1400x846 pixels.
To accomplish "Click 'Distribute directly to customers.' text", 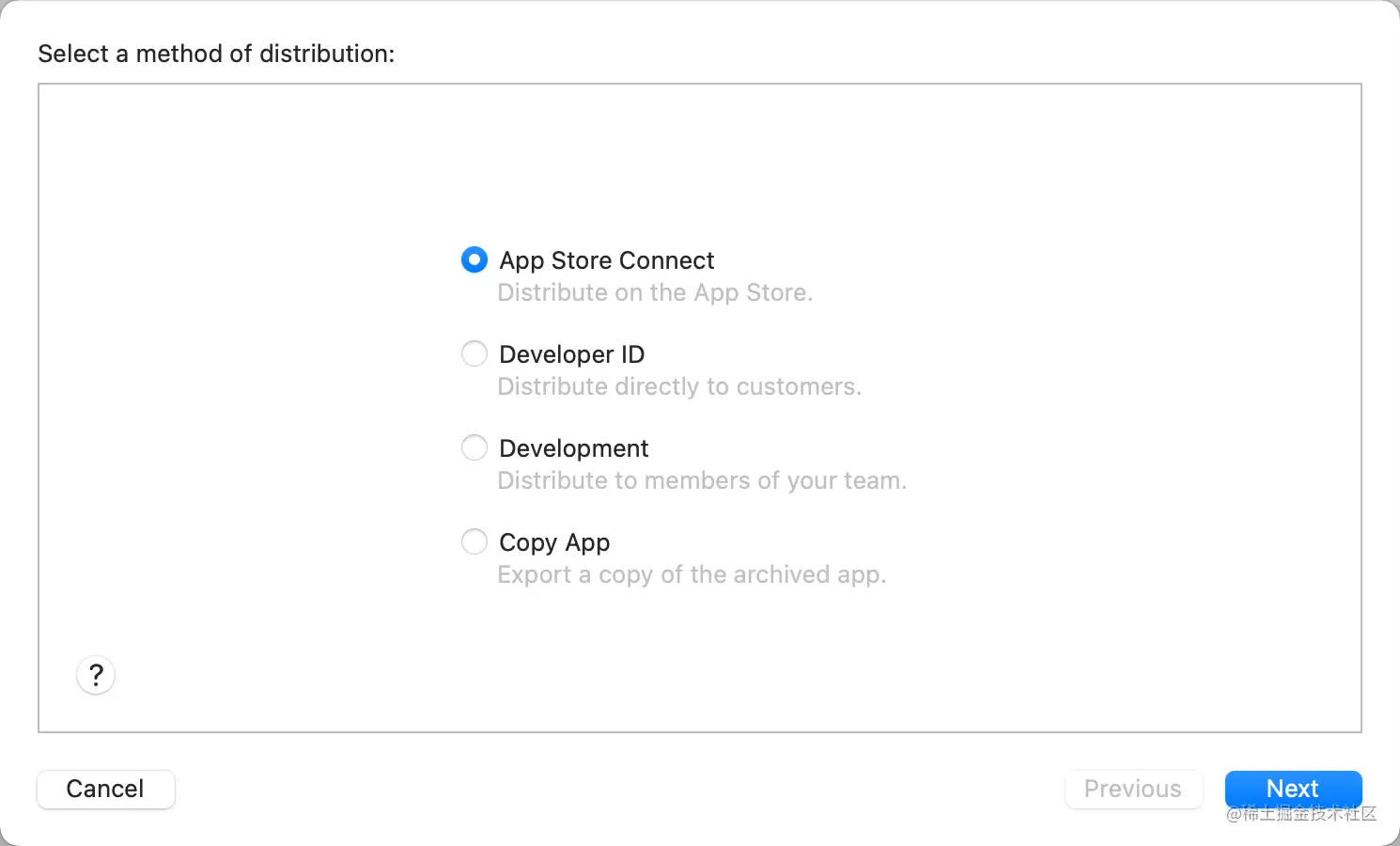I will pos(679,386).
